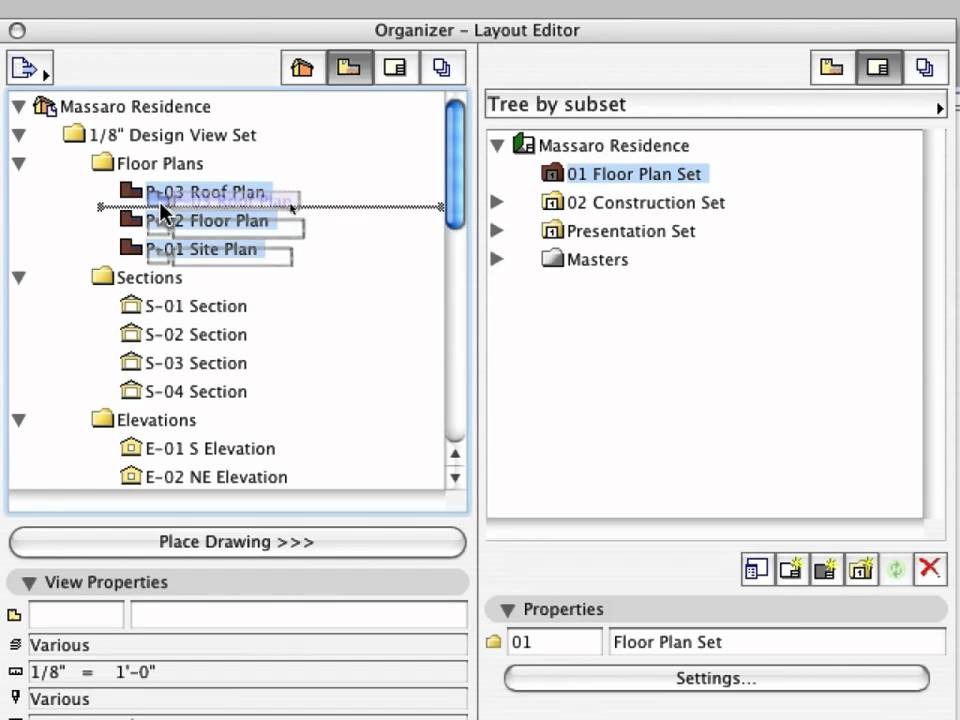Click the scroll up arrow in left tree
The image size is (960, 720).
click(455, 454)
